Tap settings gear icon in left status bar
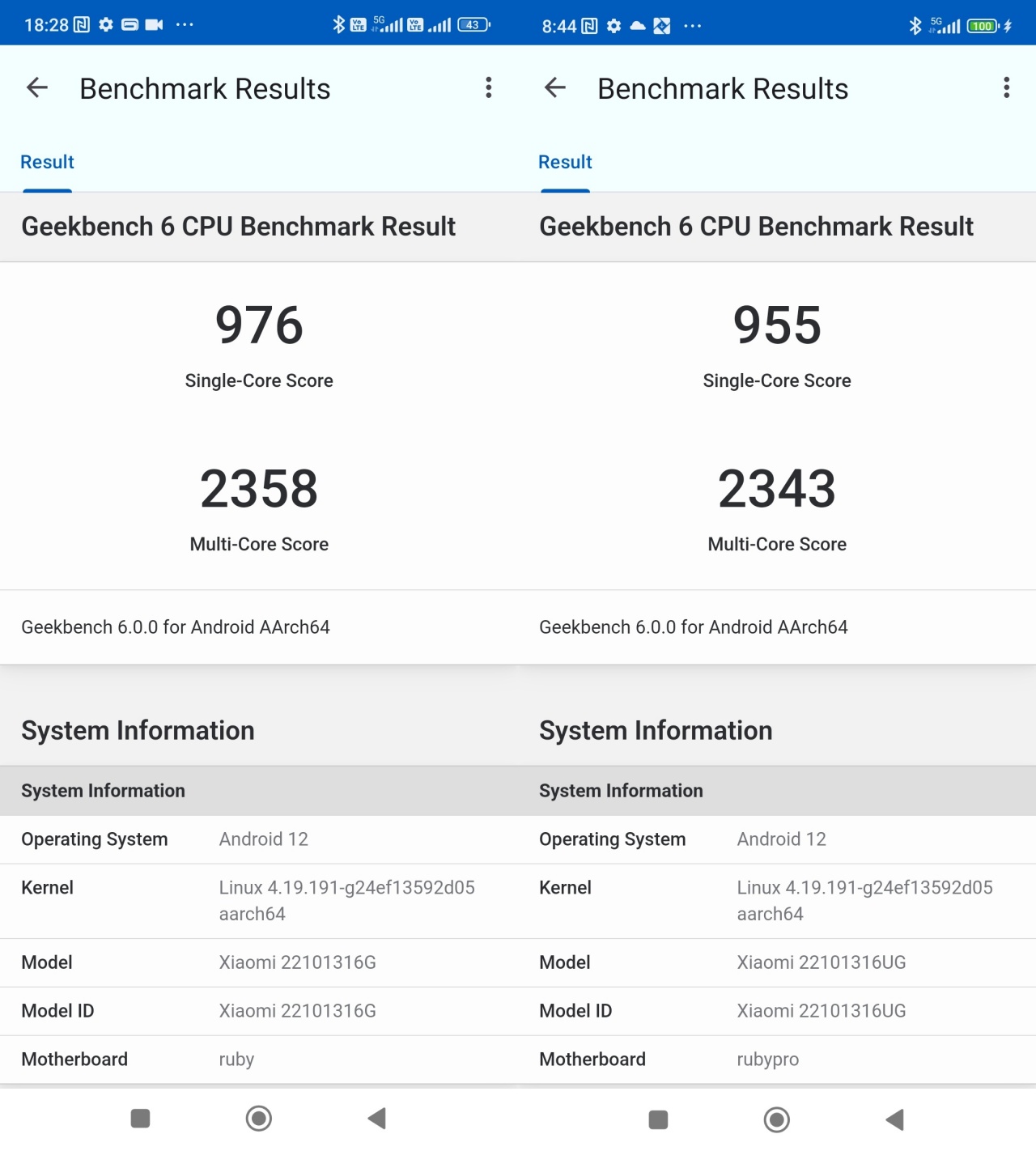 coord(106,24)
